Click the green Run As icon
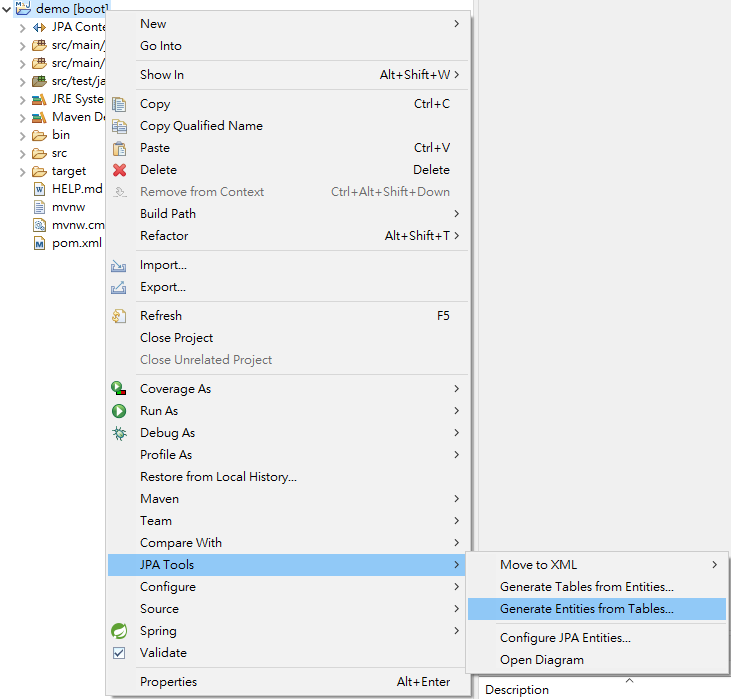Screen dimensions: 731x699 click(x=120, y=411)
